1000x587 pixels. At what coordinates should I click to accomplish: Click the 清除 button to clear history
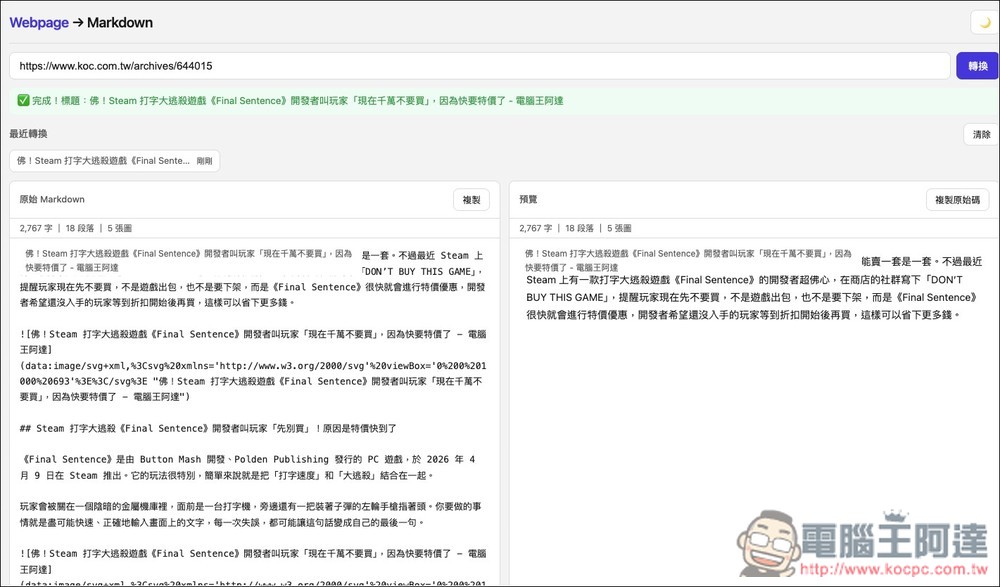[981, 135]
